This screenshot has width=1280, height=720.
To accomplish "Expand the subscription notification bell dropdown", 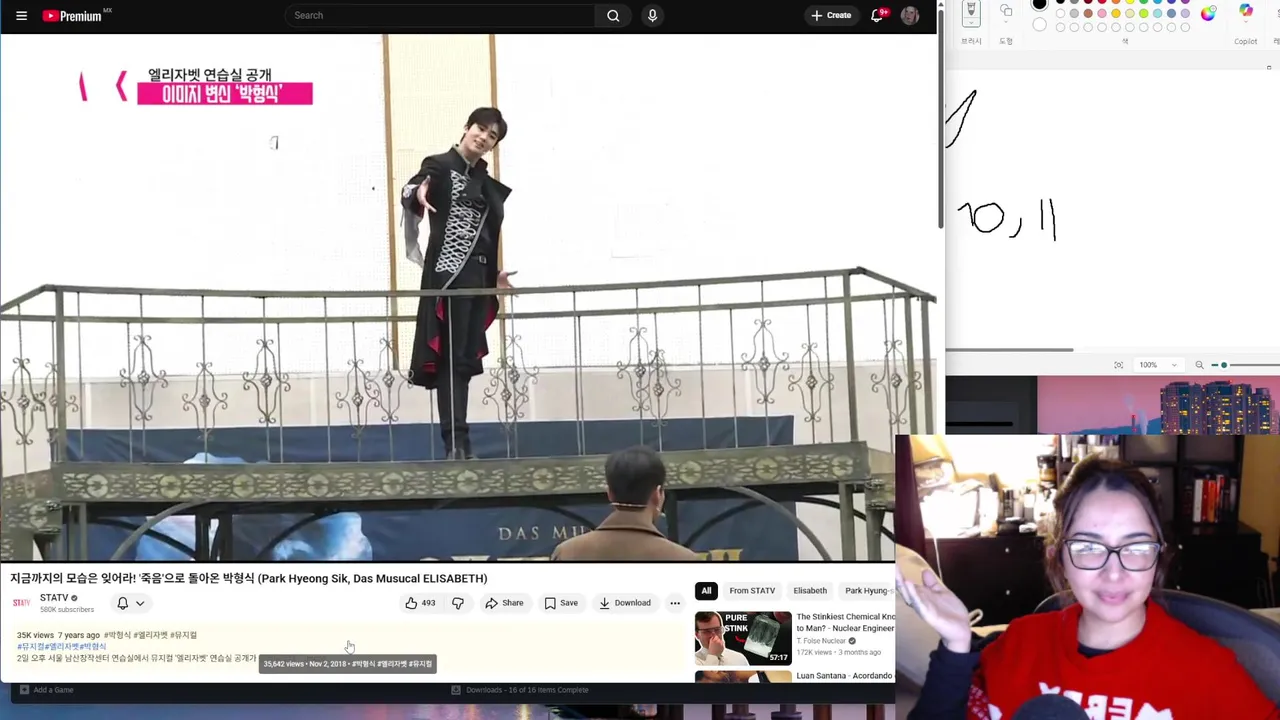I will (x=131, y=603).
